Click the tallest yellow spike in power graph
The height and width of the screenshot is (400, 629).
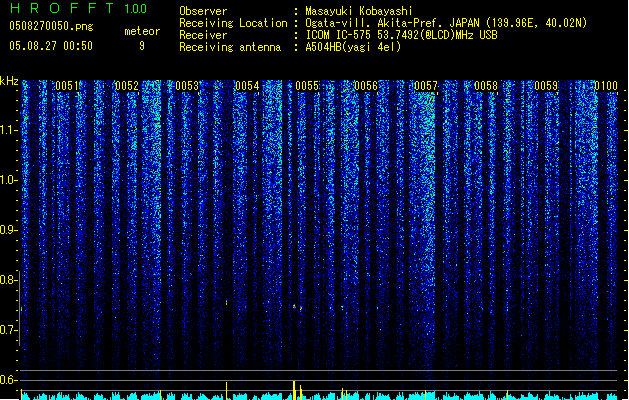point(294,390)
